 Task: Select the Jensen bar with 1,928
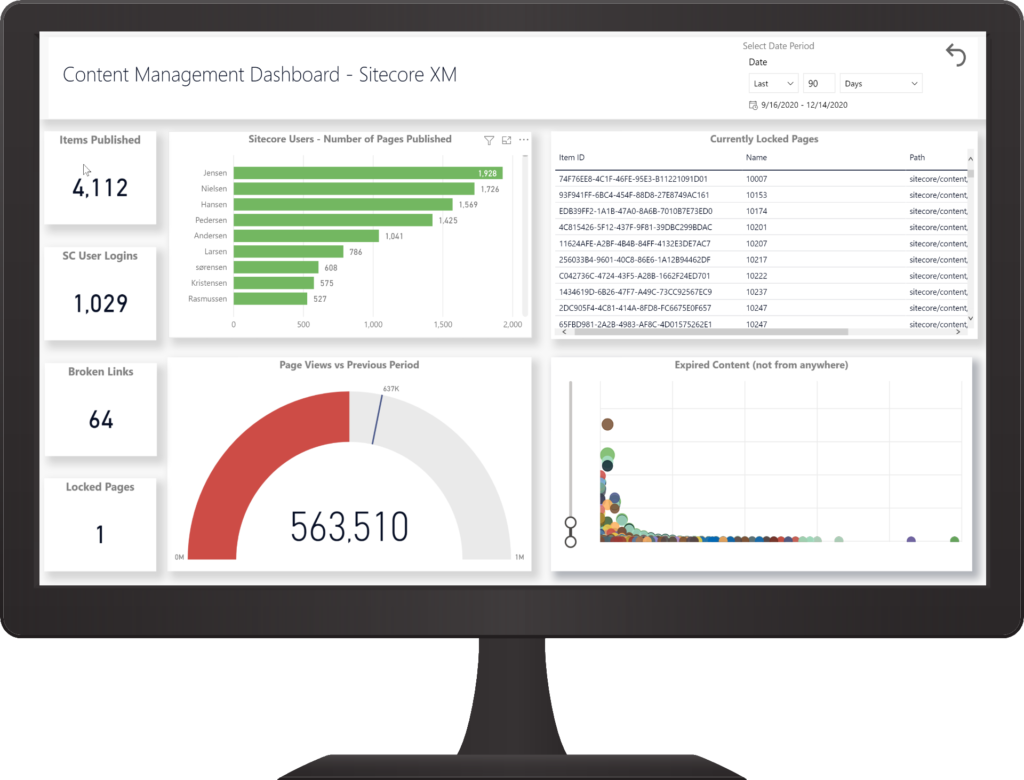(368, 173)
